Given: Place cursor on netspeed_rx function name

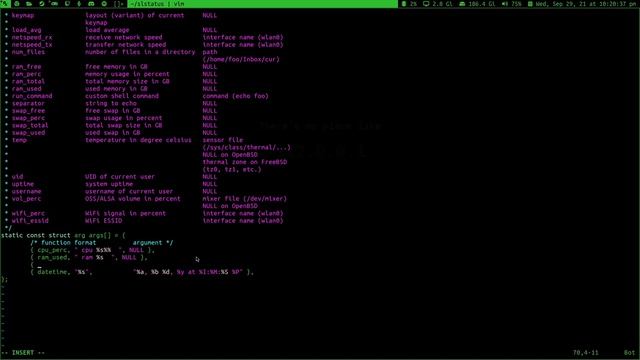Looking at the screenshot, I should [32, 37].
